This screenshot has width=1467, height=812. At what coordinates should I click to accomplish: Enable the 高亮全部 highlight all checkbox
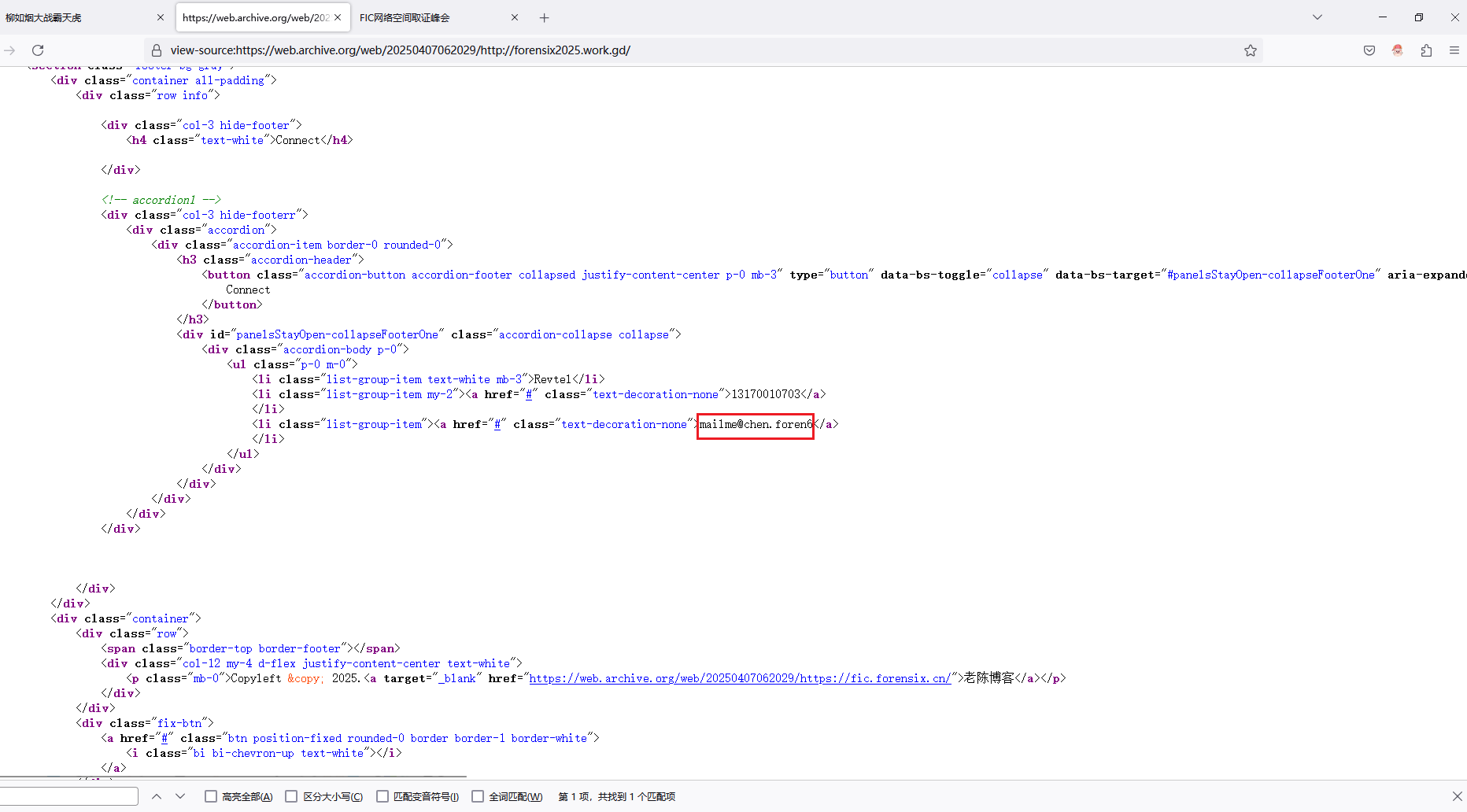point(211,796)
